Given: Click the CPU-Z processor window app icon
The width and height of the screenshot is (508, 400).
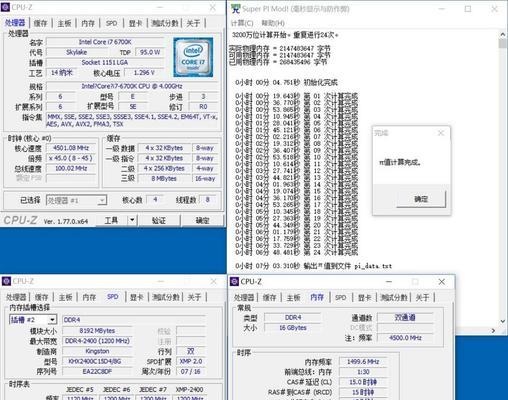Looking at the screenshot, I should 6,7.
